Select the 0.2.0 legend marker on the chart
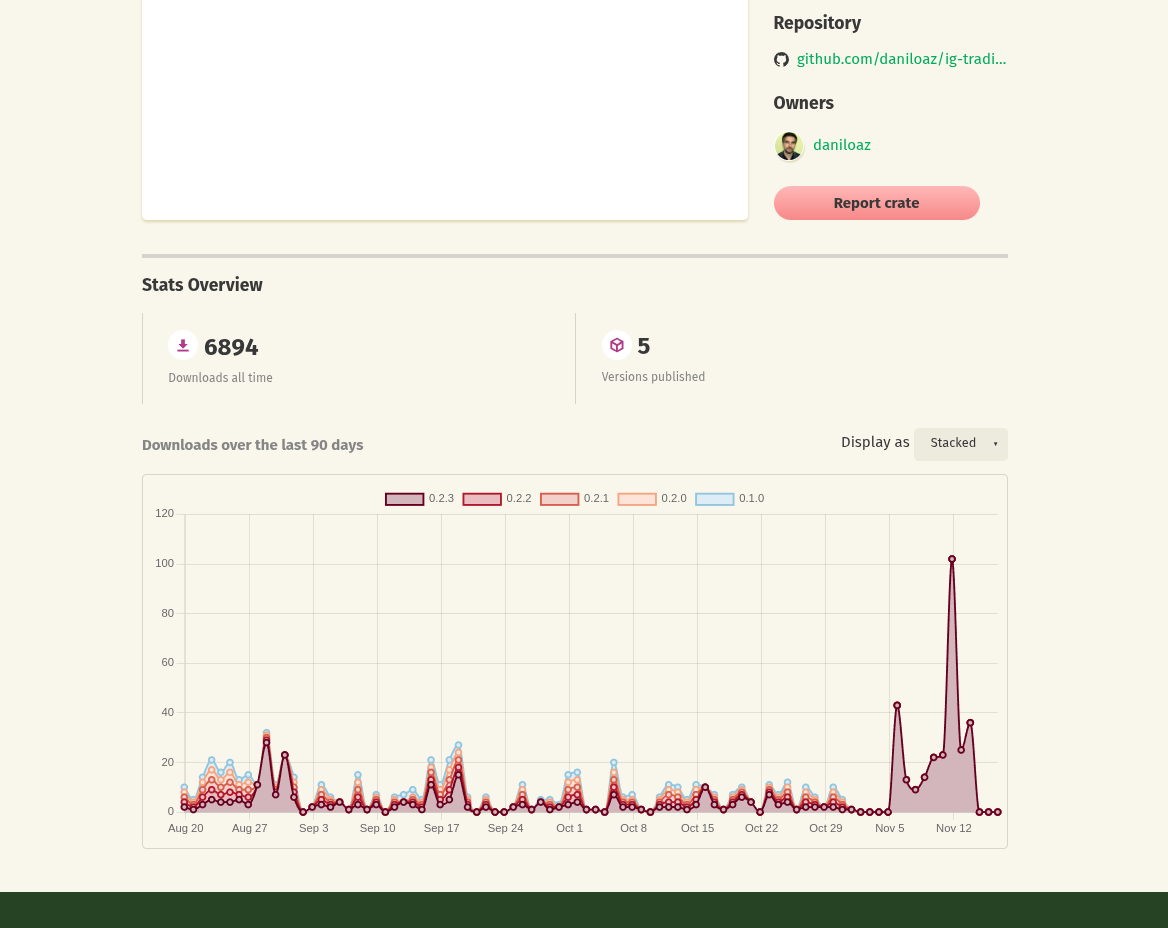 (x=636, y=498)
